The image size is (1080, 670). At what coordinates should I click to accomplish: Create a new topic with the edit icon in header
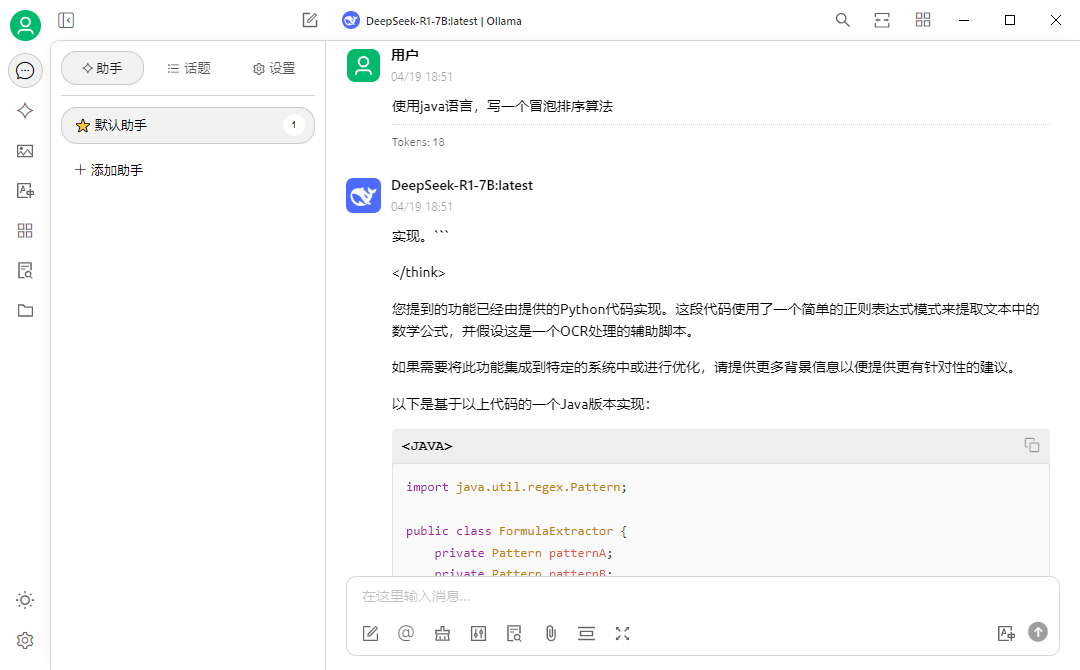310,21
